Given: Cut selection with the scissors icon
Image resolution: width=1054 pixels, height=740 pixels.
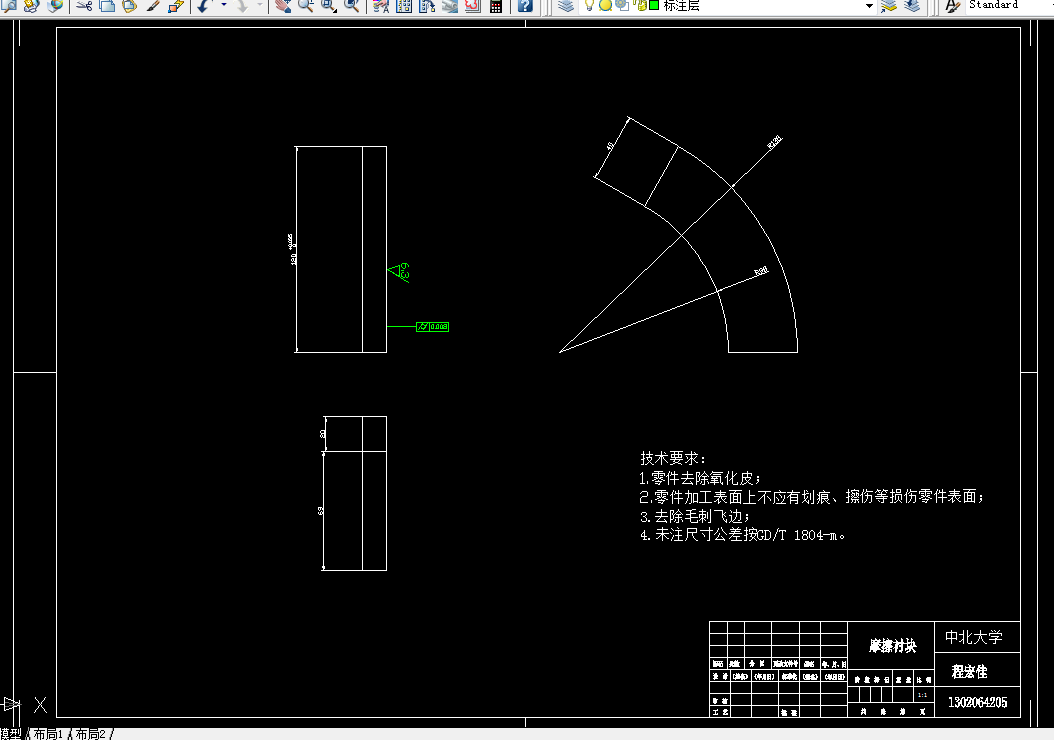Looking at the screenshot, I should (x=83, y=5).
